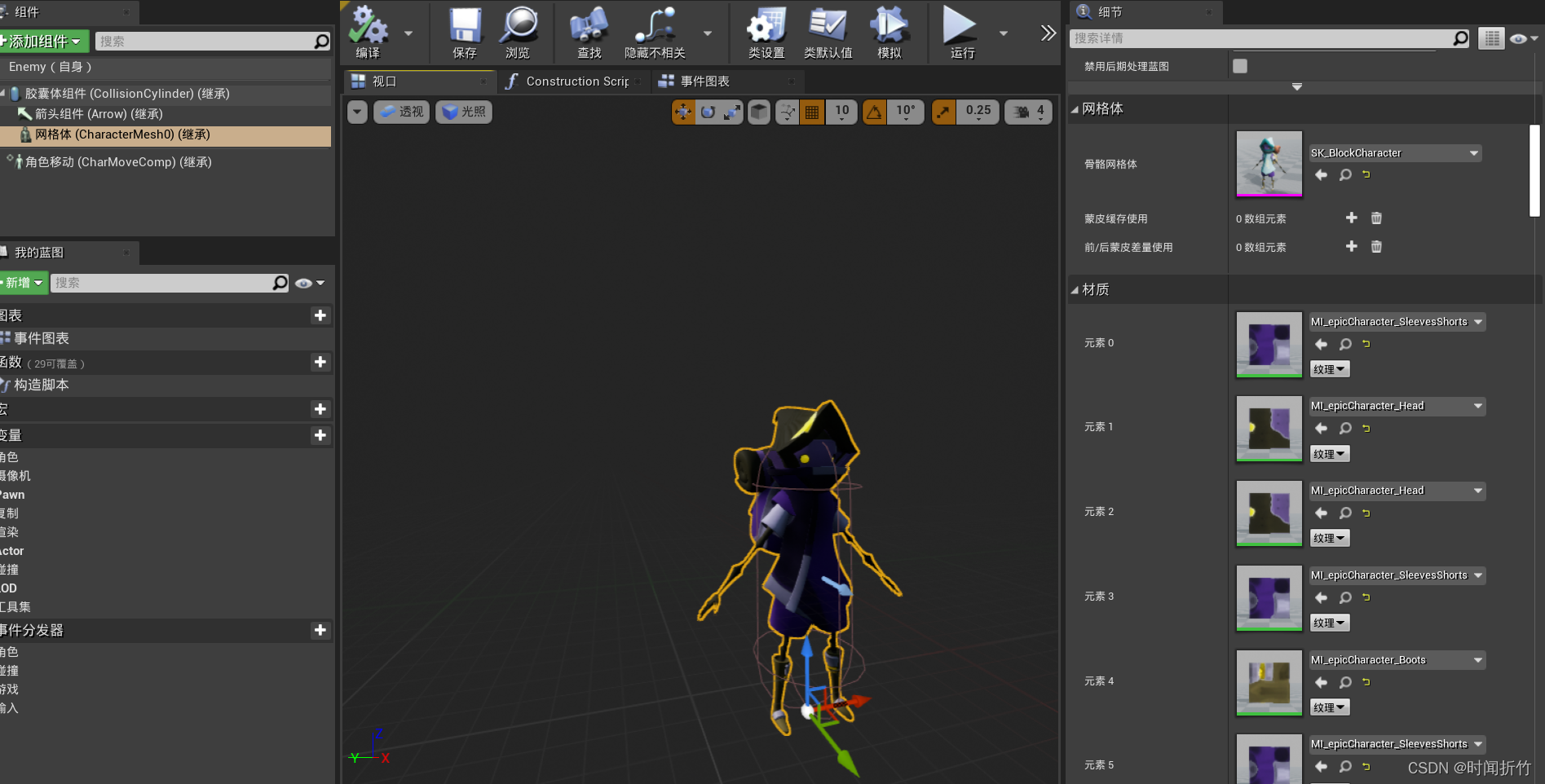Select the translate gizmo mode icon
Viewport: 1545px width, 784px height.
(683, 112)
